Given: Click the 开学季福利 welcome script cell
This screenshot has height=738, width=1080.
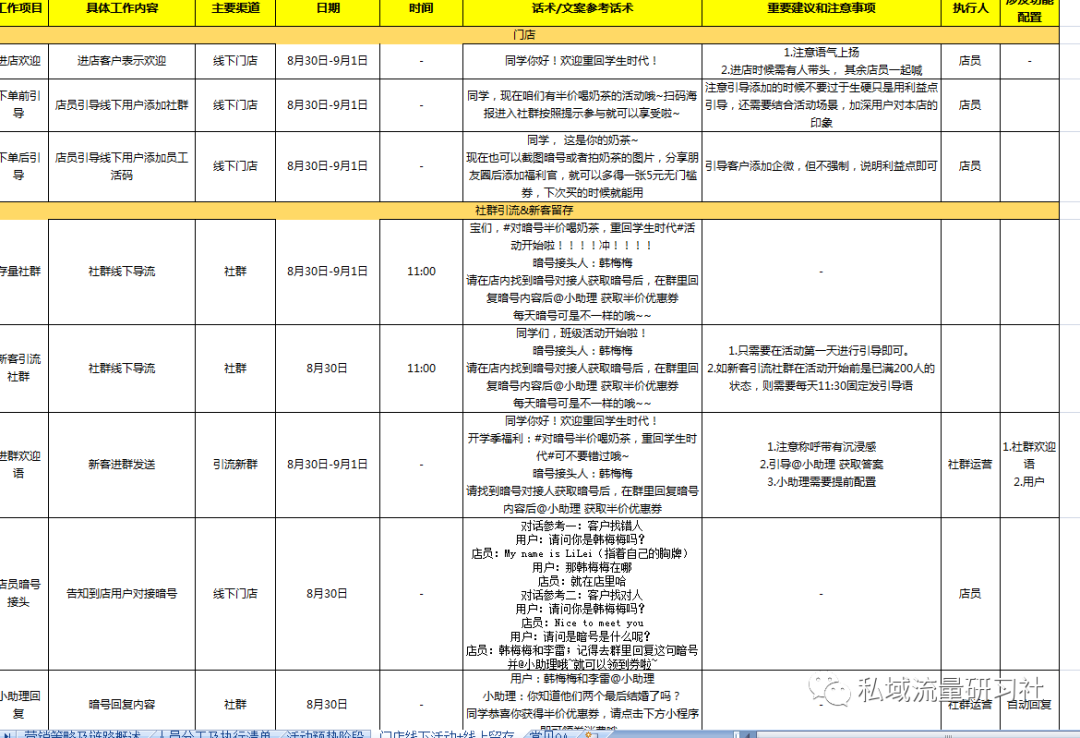Looking at the screenshot, I should coord(583,465).
